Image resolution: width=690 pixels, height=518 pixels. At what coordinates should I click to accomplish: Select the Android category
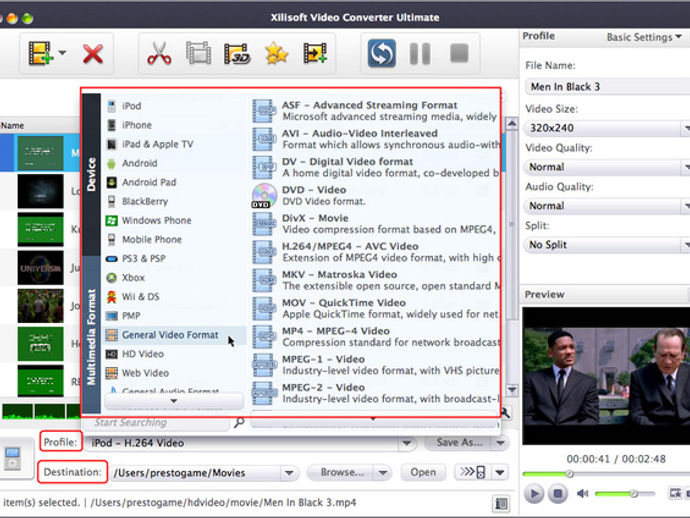(174, 163)
